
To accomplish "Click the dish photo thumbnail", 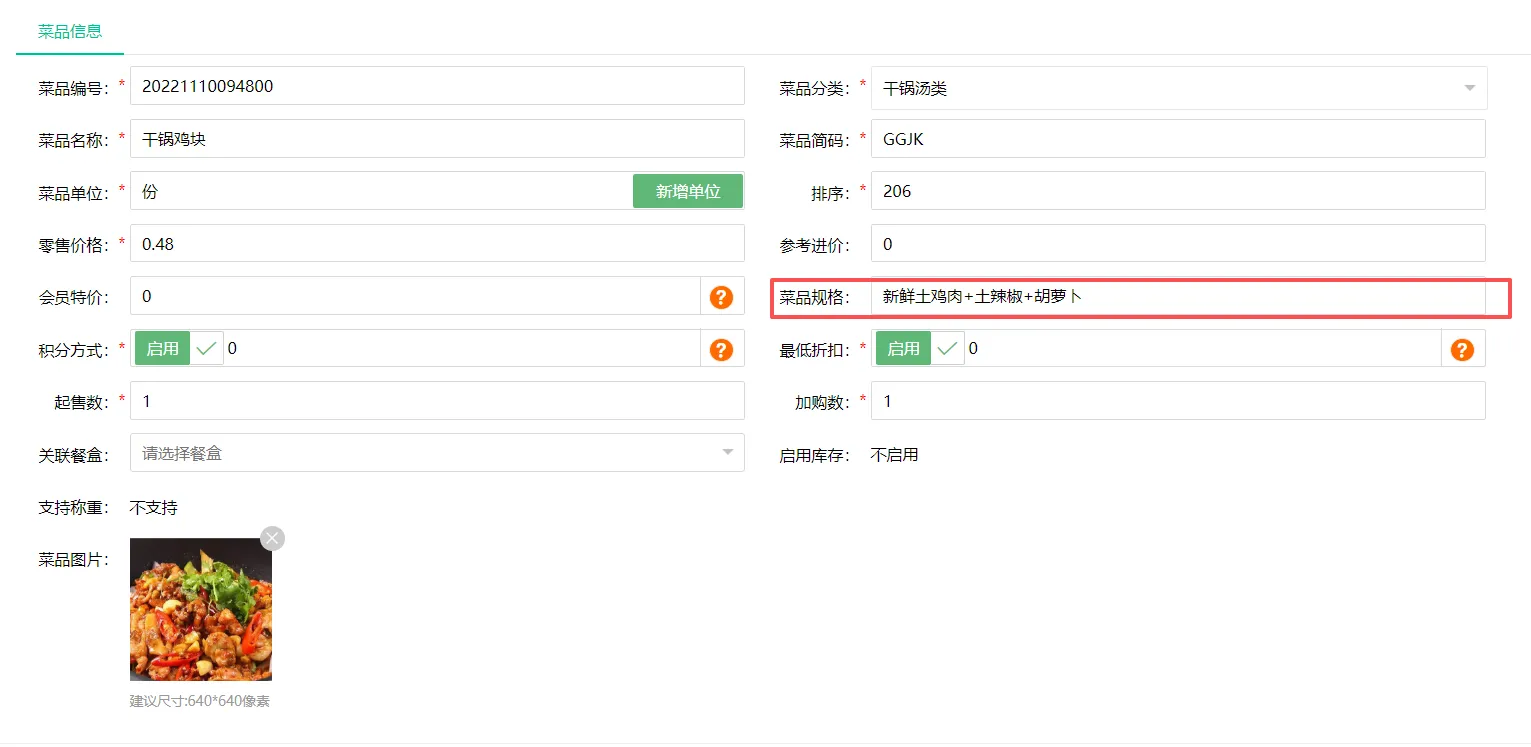I will coord(201,609).
